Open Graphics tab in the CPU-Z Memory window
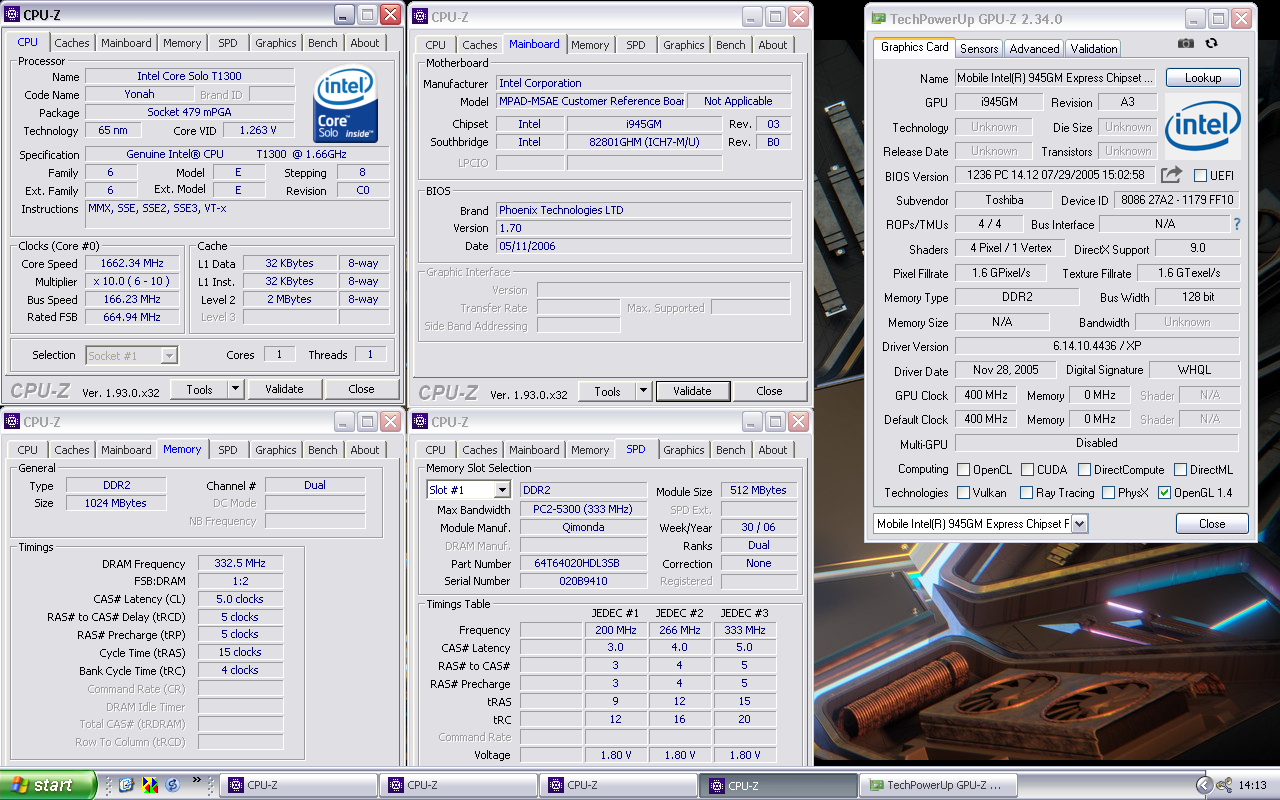This screenshot has width=1280, height=800. point(276,450)
